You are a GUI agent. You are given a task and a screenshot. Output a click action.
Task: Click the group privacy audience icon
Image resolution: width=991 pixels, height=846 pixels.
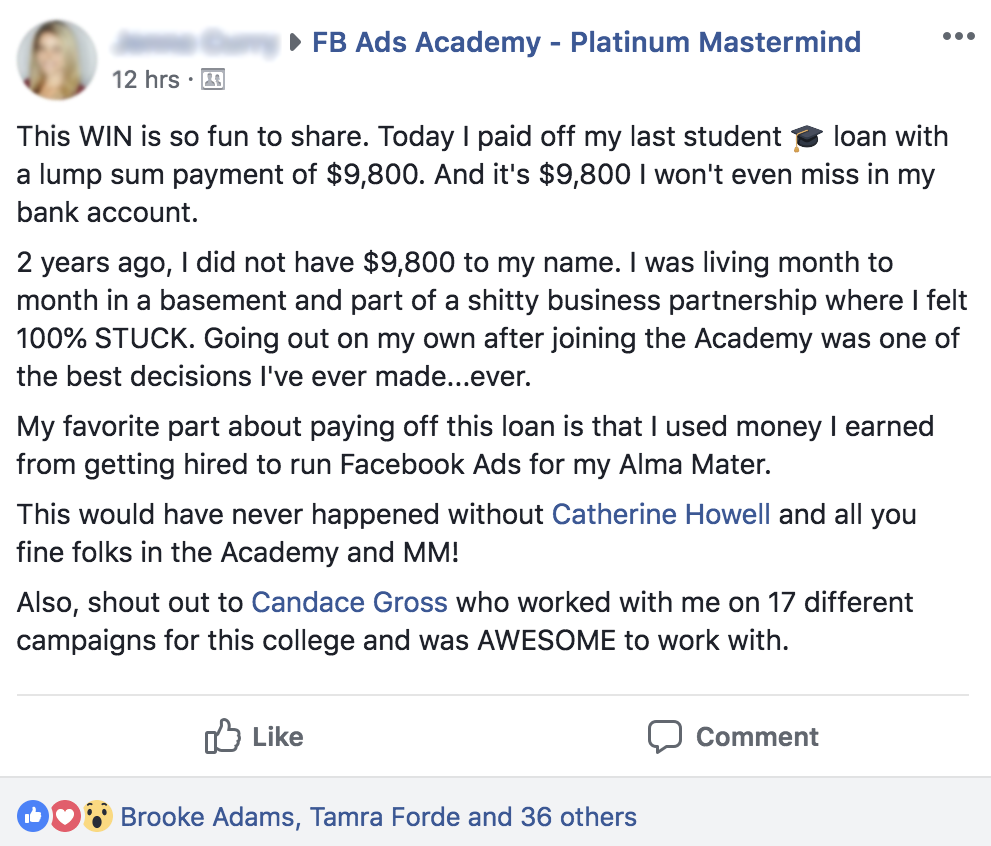coord(213,80)
